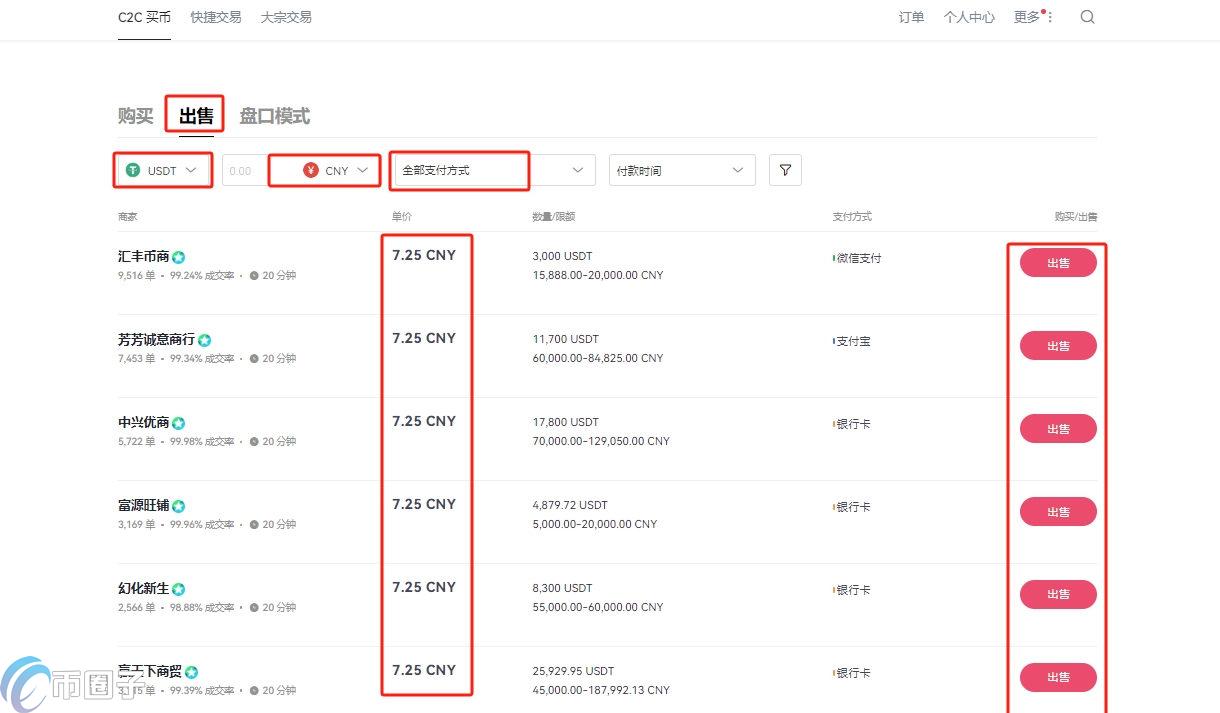Open 快捷交易 in top navigation
The image size is (1220, 713).
point(216,17)
